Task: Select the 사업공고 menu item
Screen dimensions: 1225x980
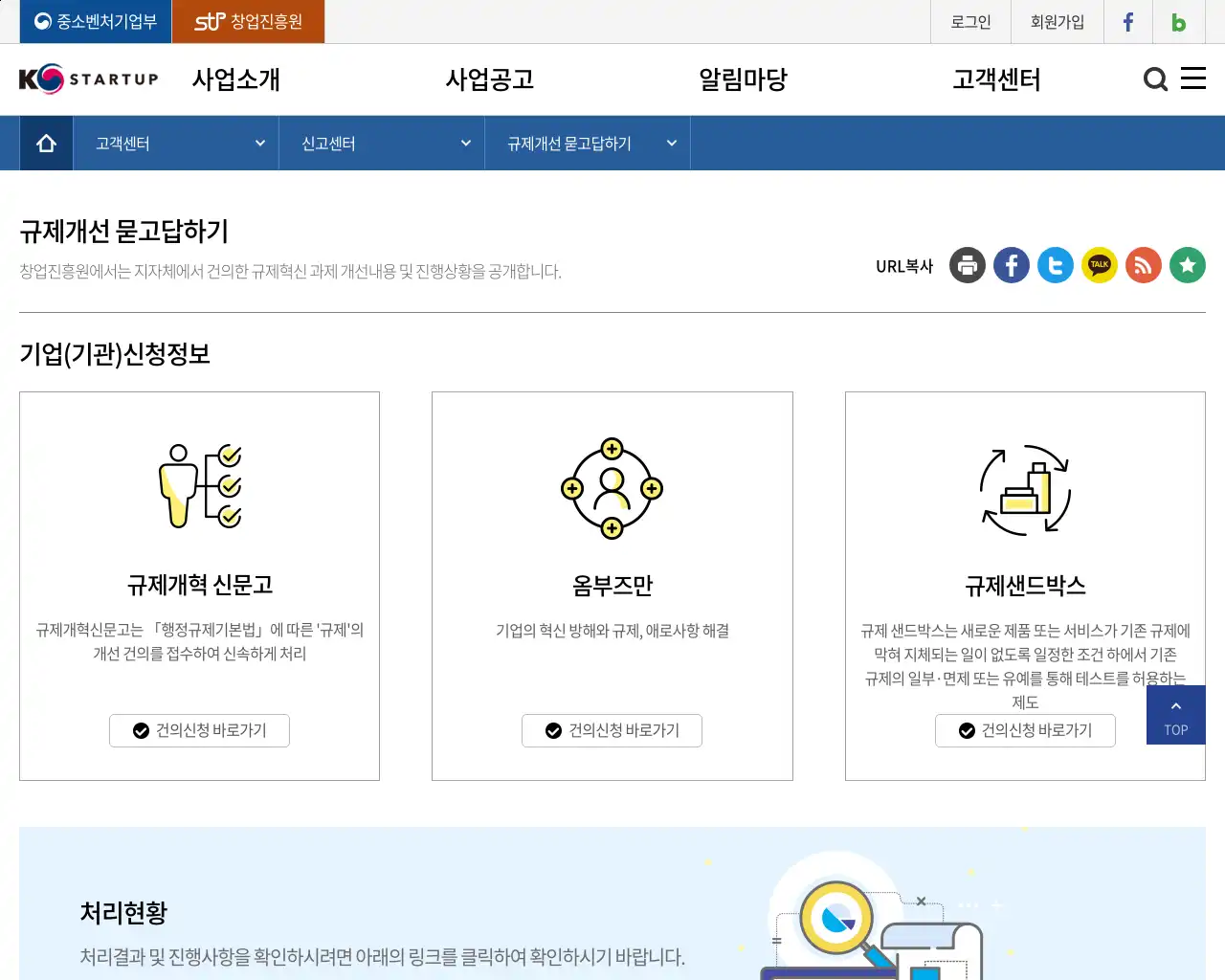Action: (x=489, y=79)
